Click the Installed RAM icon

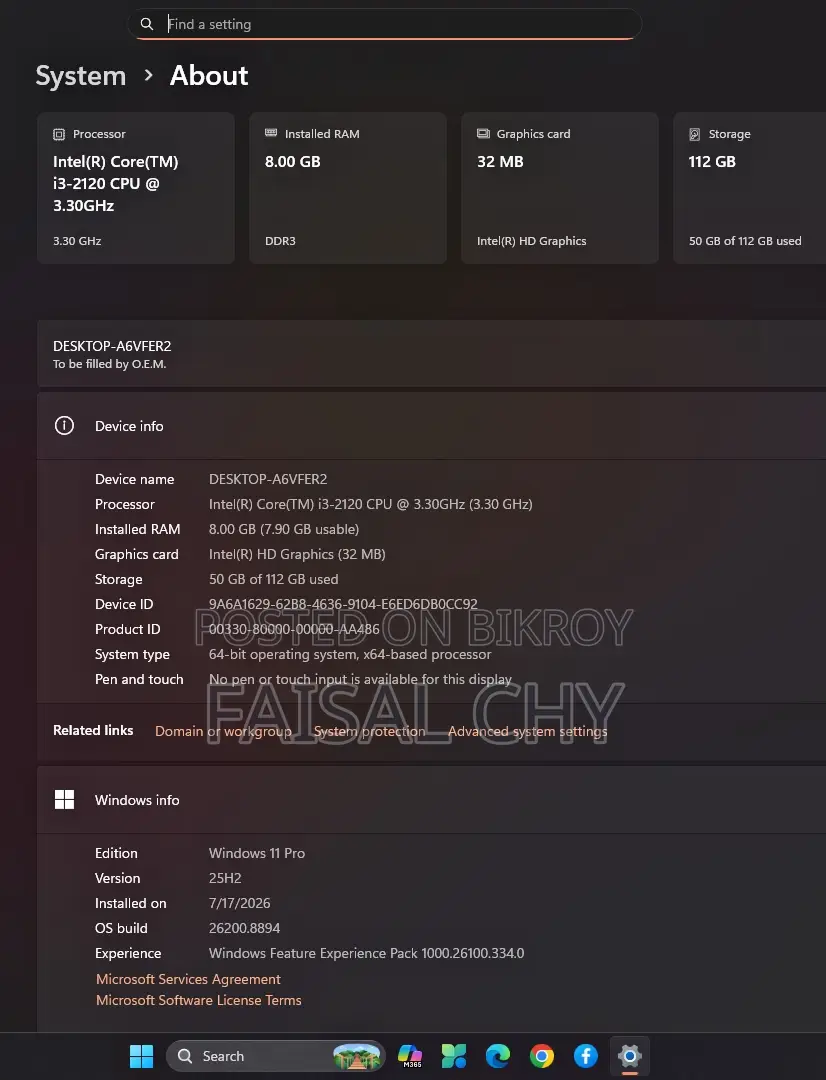click(x=271, y=133)
